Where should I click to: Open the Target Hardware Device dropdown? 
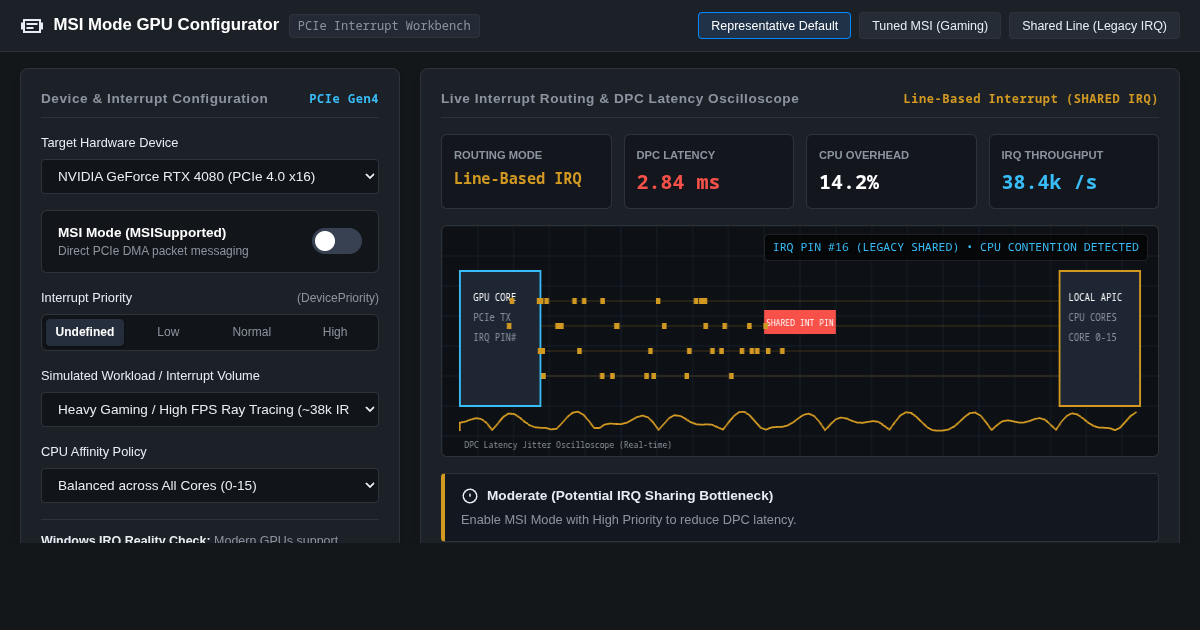coord(210,176)
